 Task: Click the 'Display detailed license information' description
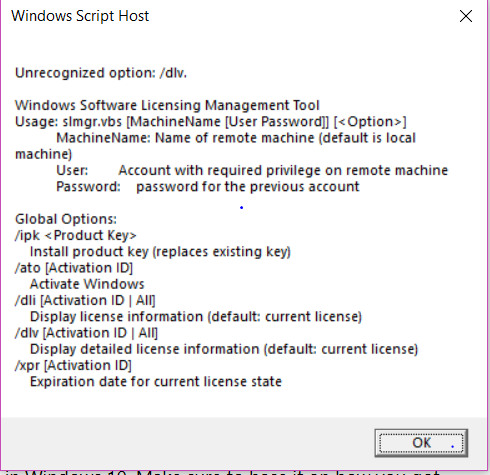(x=224, y=349)
